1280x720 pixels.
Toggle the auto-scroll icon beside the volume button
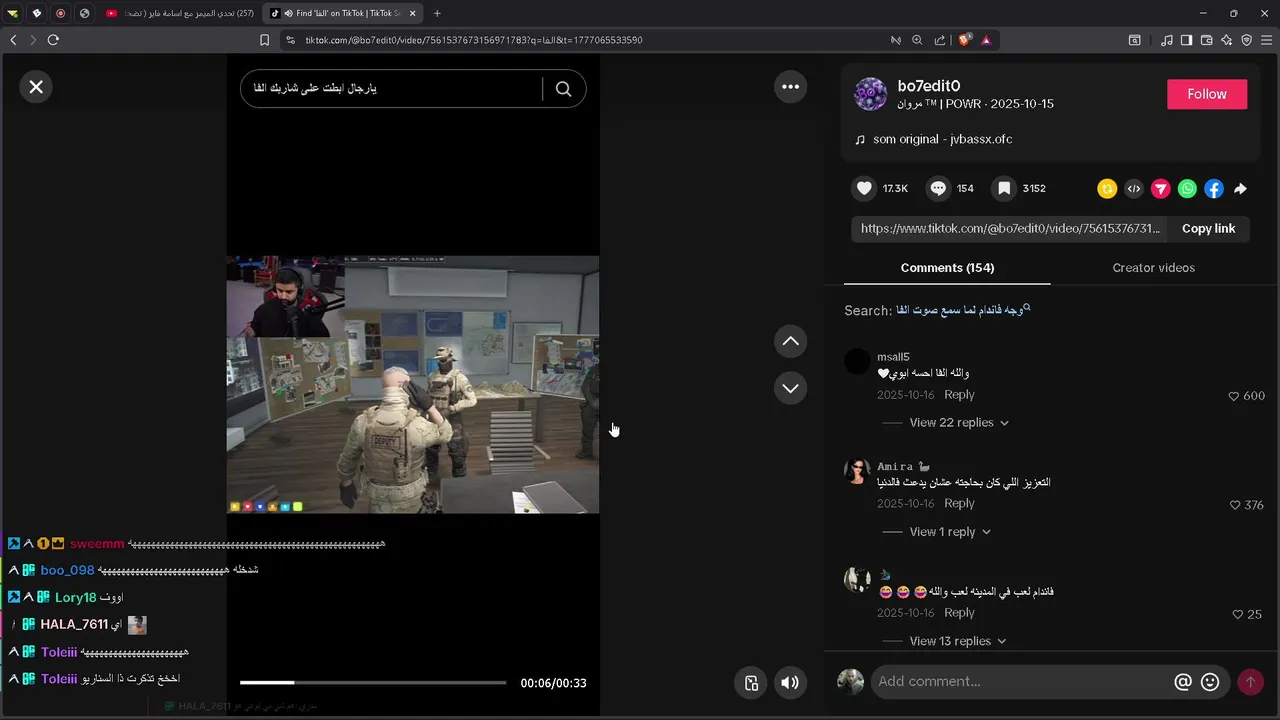pyautogui.click(x=751, y=683)
